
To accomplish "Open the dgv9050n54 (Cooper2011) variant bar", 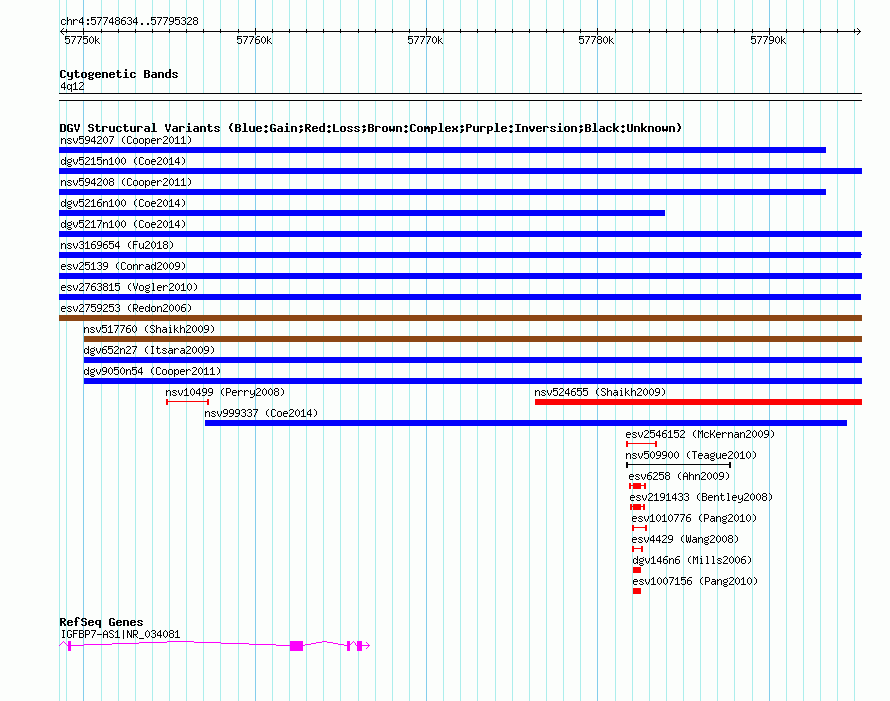I will pos(473,381).
